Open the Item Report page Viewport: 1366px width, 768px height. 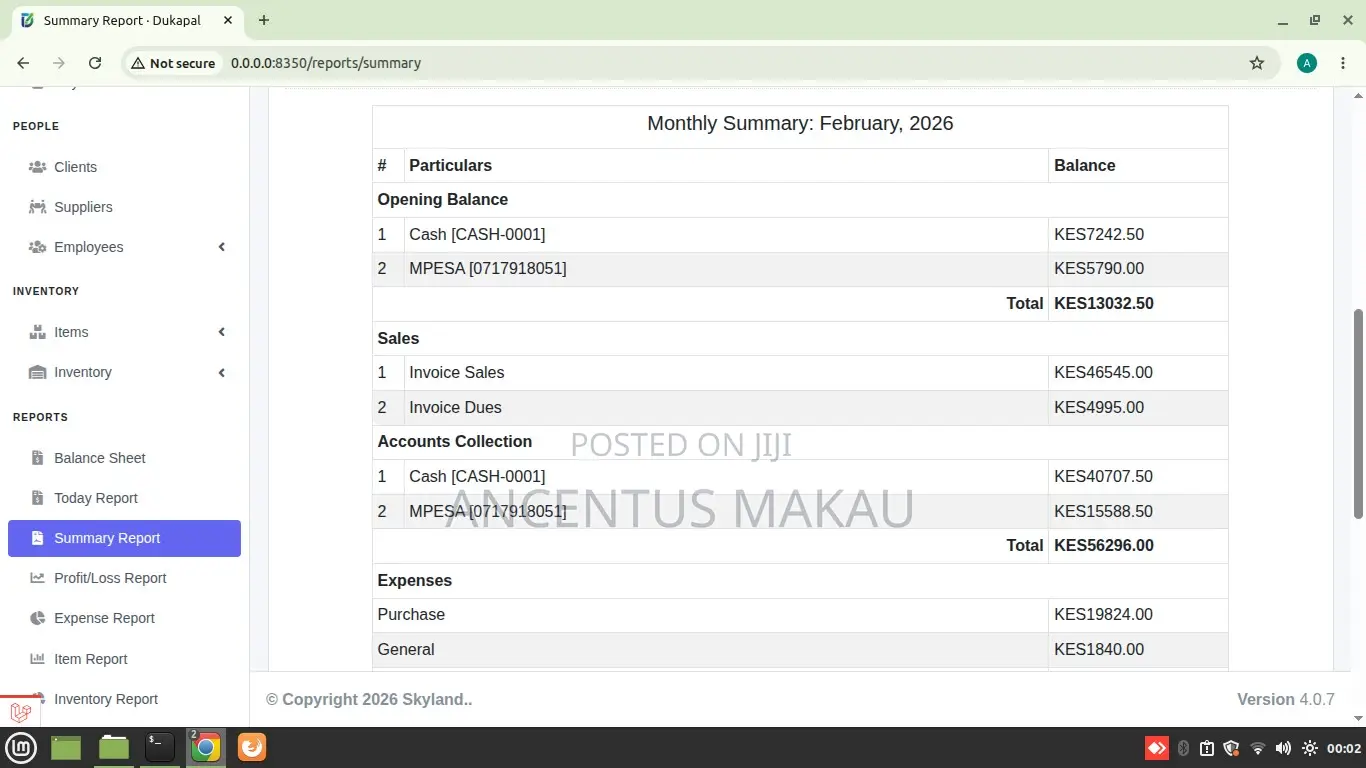[x=124, y=659]
